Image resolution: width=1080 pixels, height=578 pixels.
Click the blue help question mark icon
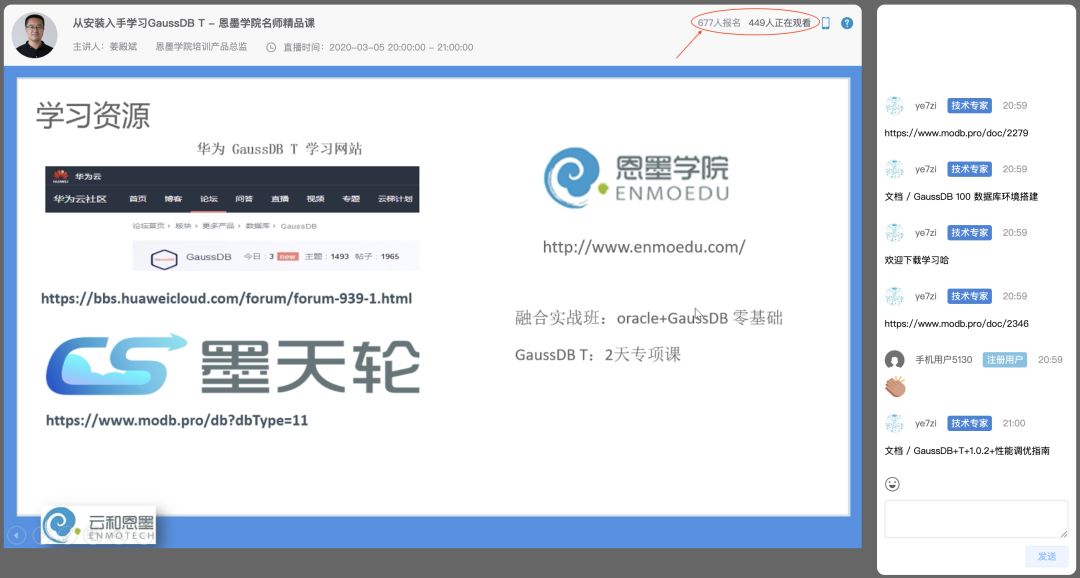(x=846, y=23)
